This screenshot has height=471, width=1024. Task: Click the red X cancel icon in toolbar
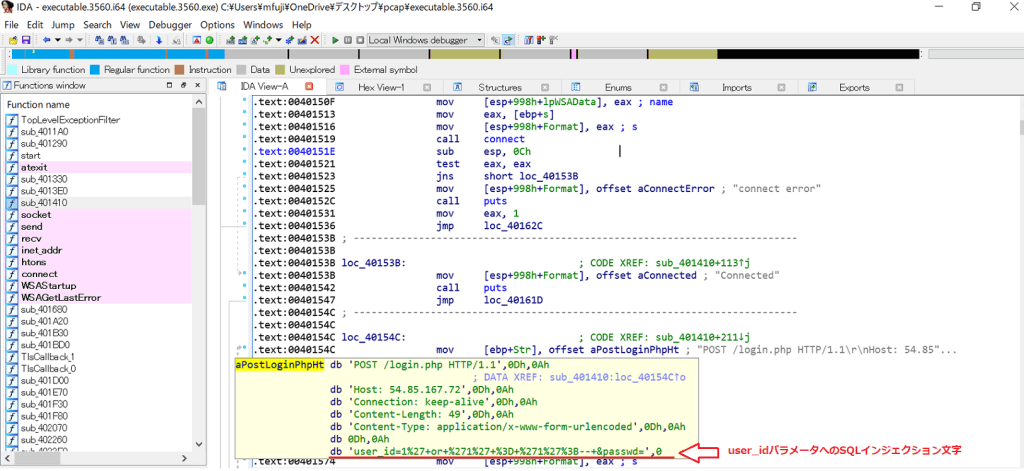[316, 40]
